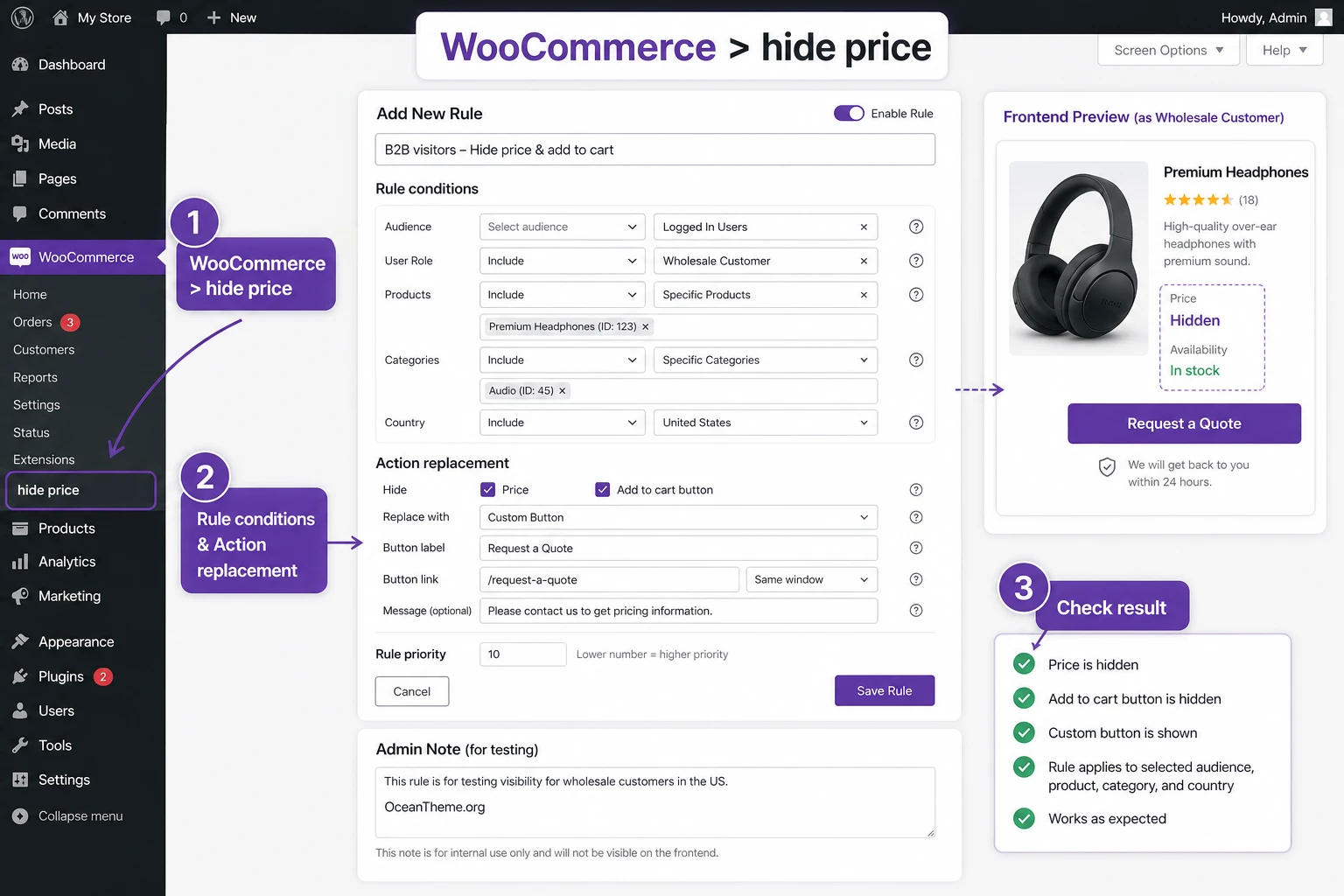Click the Premium Headphones product image
The height and width of the screenshot is (896, 1344).
click(1078, 258)
